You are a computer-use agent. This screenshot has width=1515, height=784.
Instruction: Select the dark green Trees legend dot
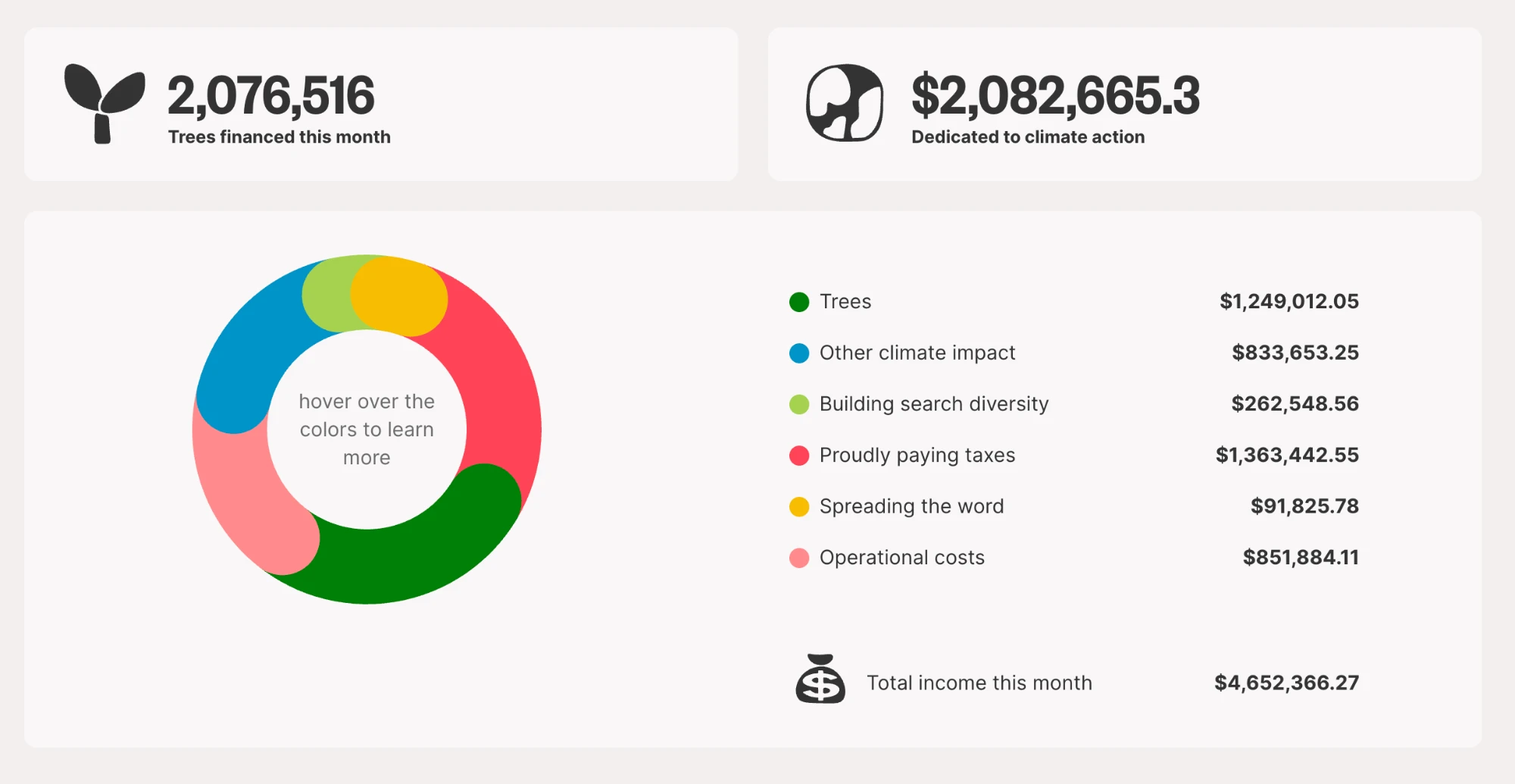click(799, 302)
